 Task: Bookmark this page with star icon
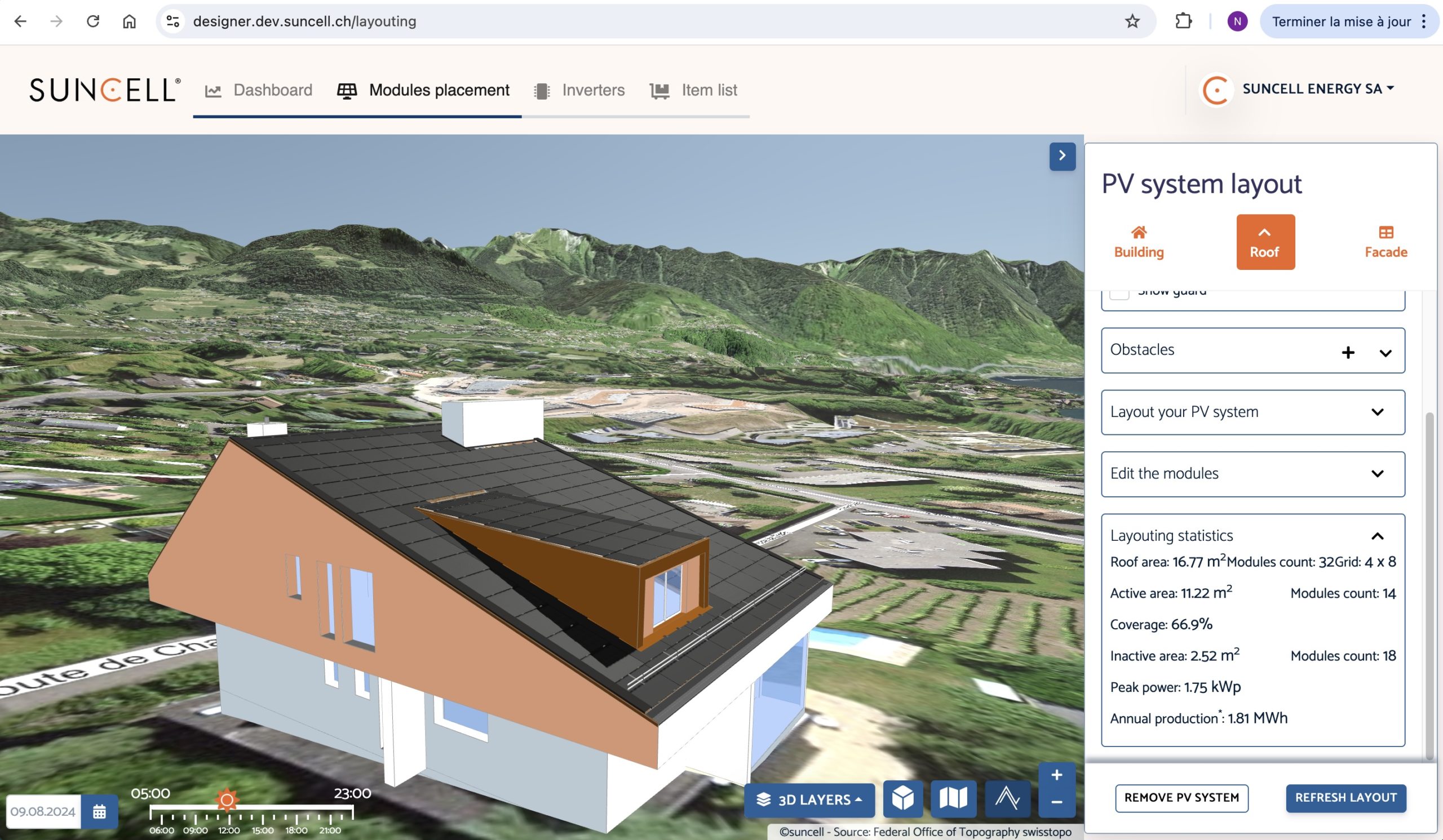pyautogui.click(x=1132, y=22)
